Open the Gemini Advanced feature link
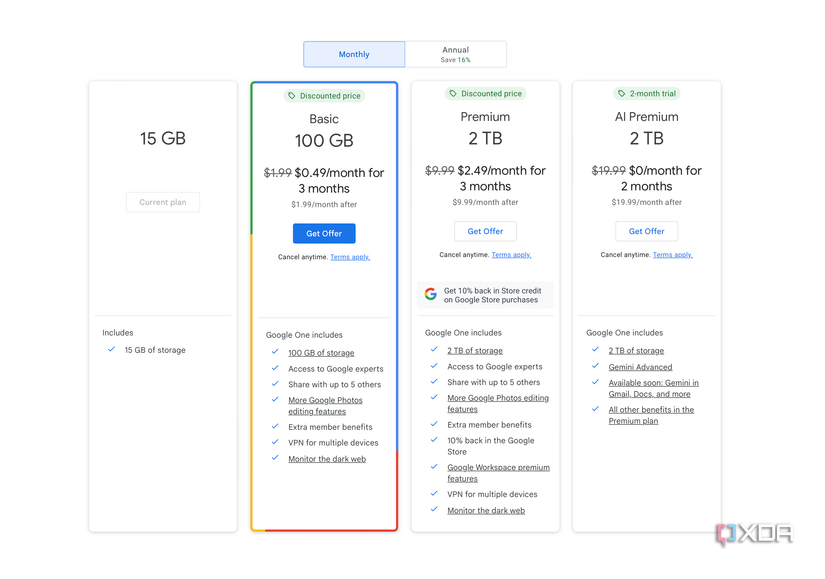 640,367
